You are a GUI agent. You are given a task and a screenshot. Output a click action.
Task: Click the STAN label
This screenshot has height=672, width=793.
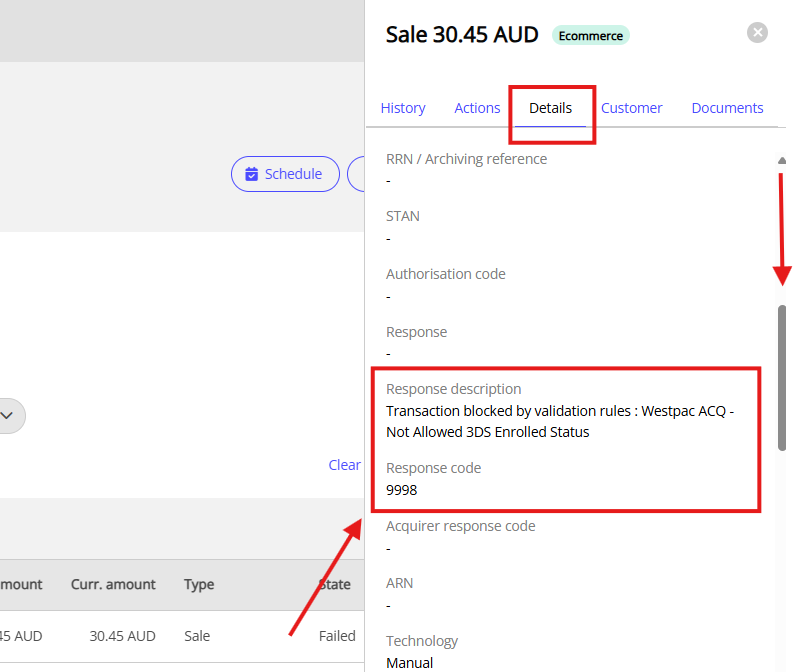pyautogui.click(x=403, y=216)
